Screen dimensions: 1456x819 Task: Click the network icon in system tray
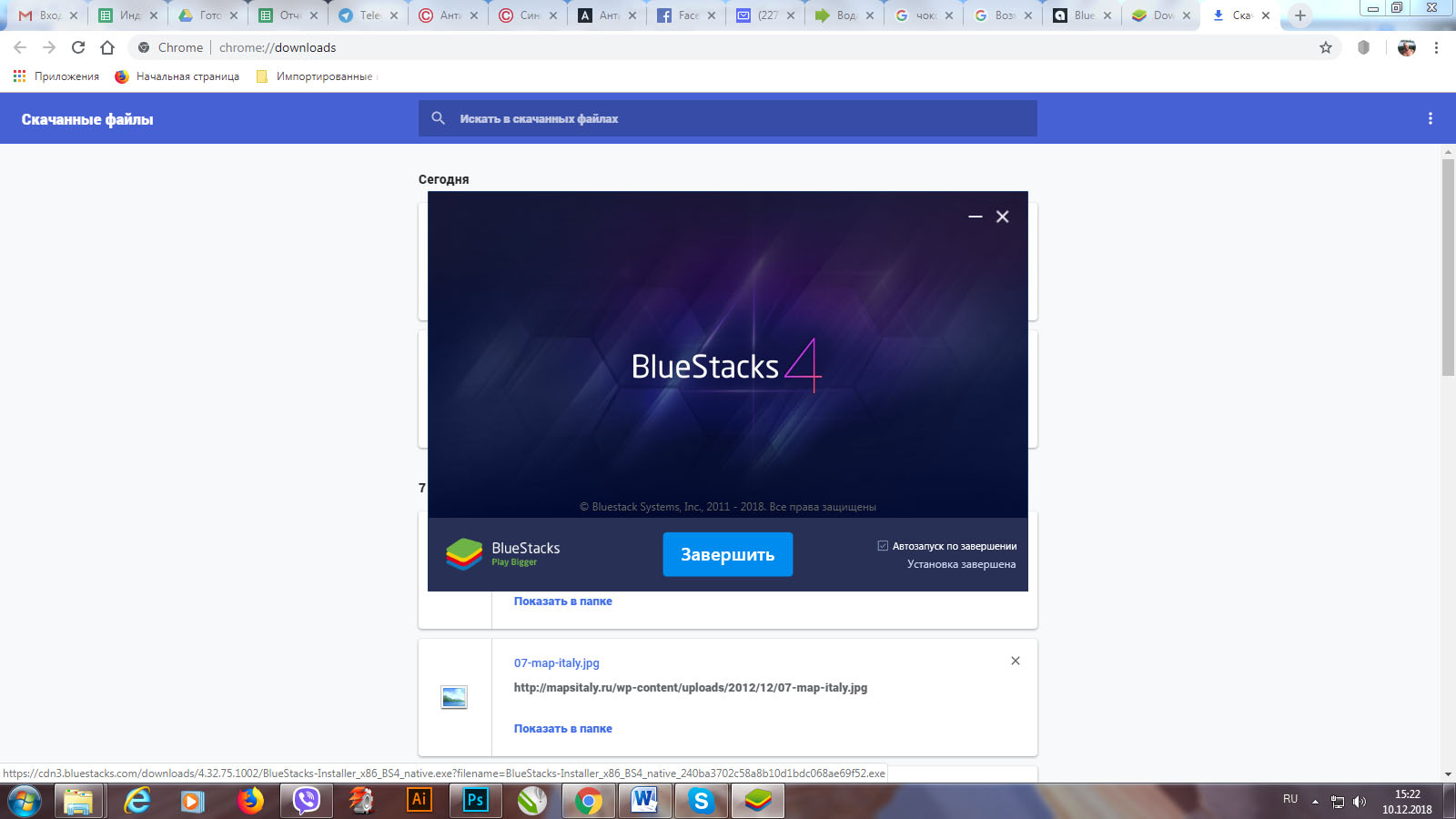coord(1338,802)
